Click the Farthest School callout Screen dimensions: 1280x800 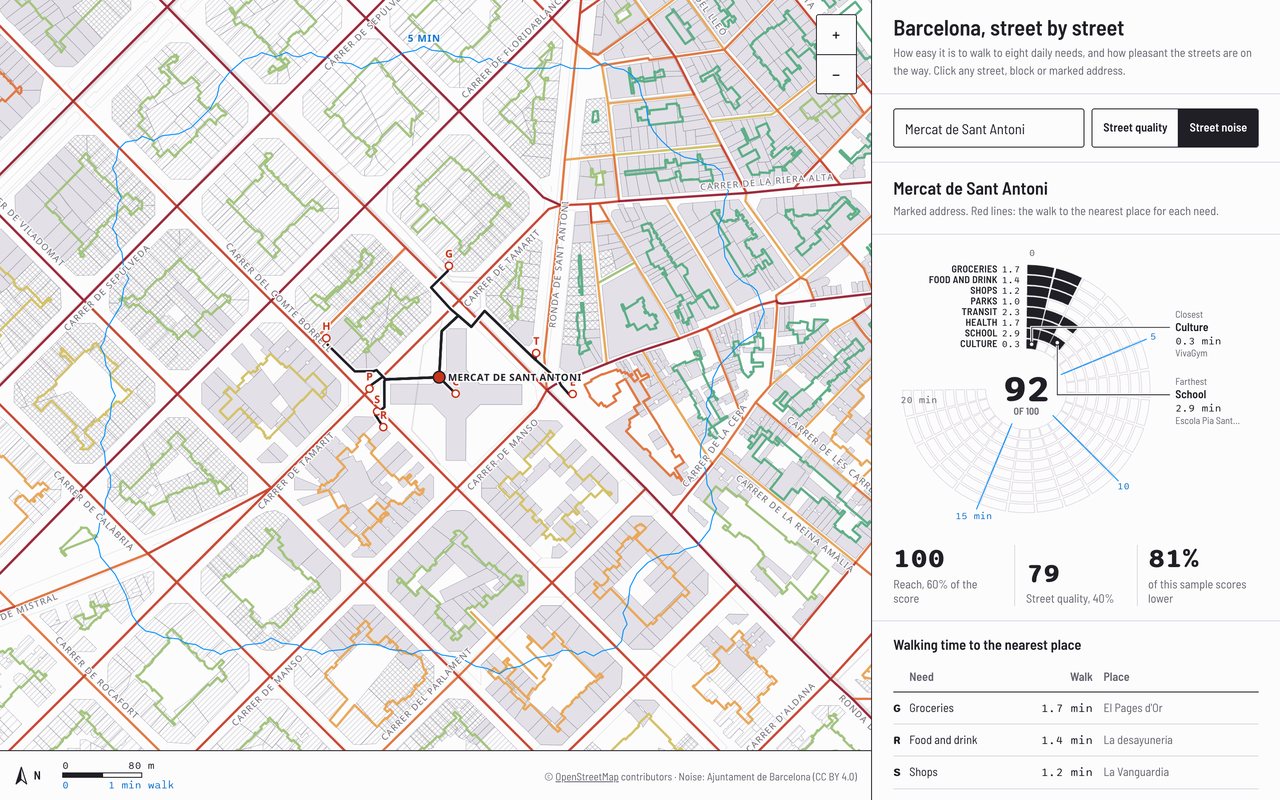tap(1207, 401)
